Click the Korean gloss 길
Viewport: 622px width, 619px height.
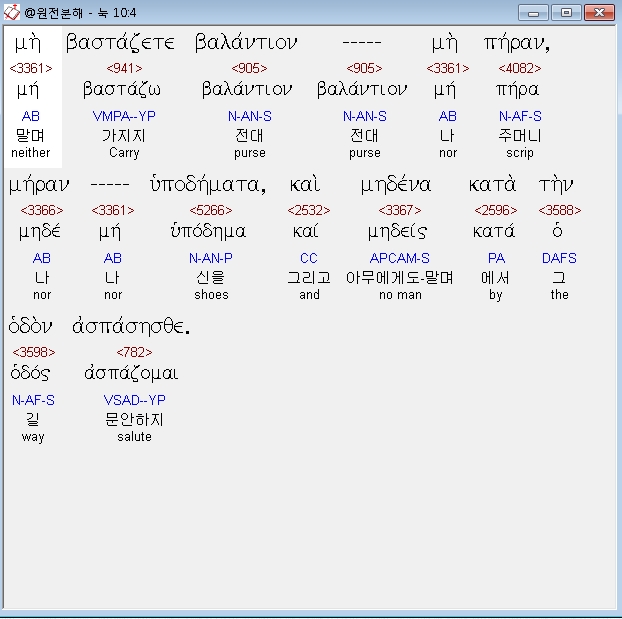pyautogui.click(x=33, y=419)
